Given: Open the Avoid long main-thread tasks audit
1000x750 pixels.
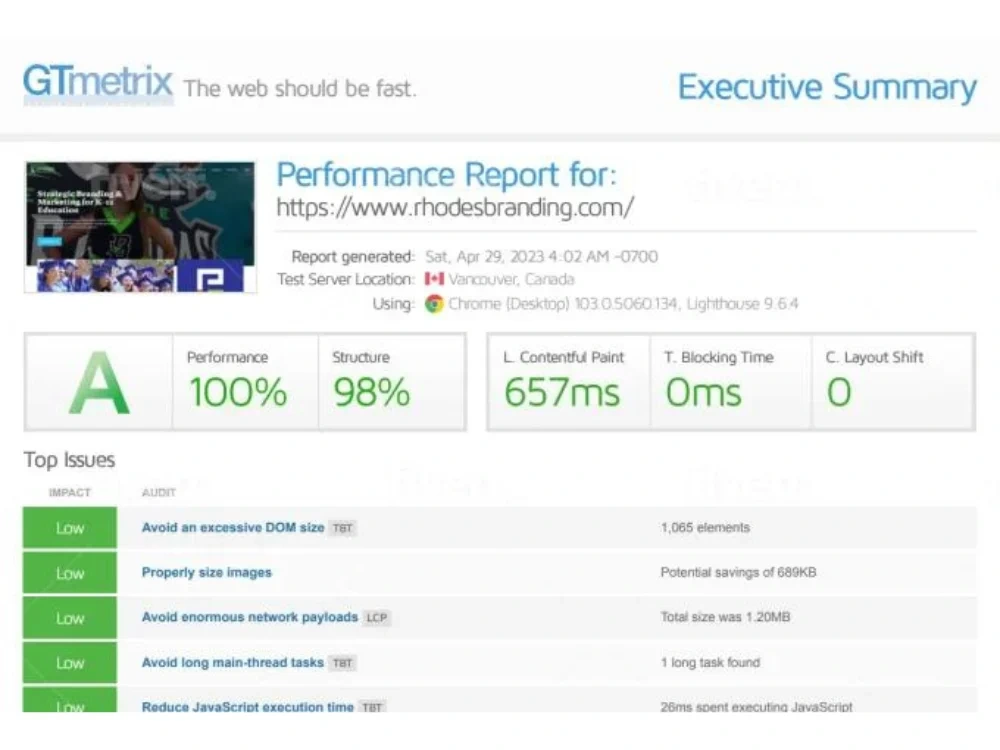Looking at the screenshot, I should tap(233, 662).
